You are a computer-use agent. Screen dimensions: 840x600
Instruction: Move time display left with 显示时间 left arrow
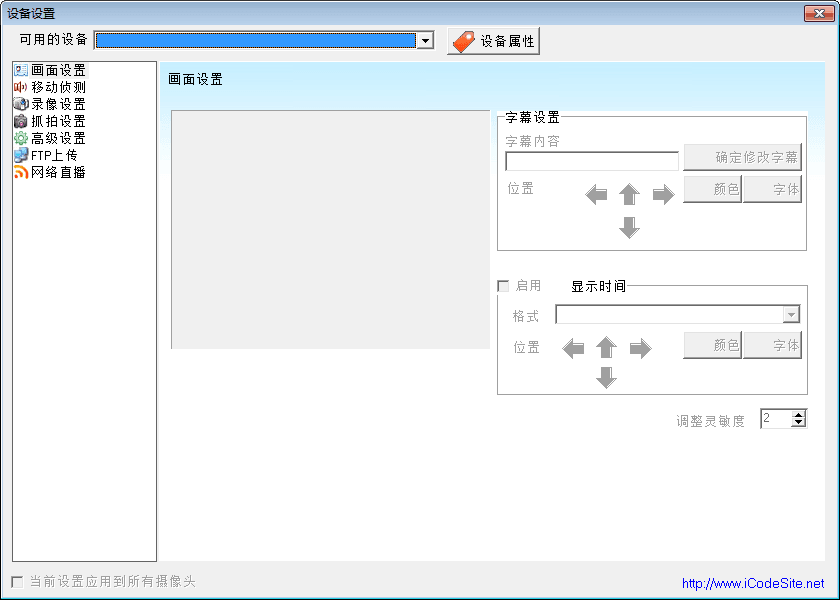[x=573, y=349]
